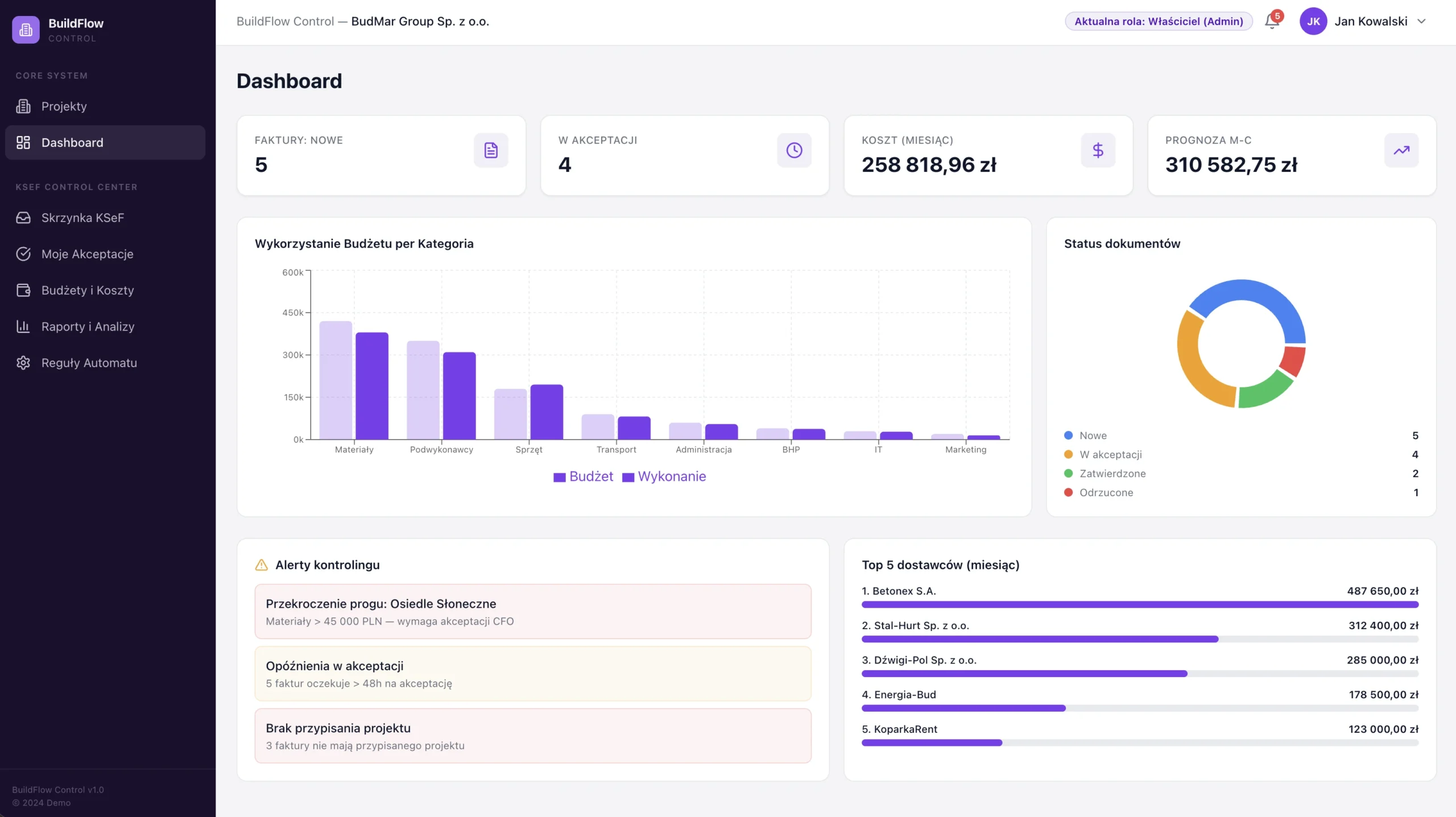Viewport: 1456px width, 817px height.
Task: Toggle Budżet legend entry in chart
Action: pyautogui.click(x=584, y=477)
